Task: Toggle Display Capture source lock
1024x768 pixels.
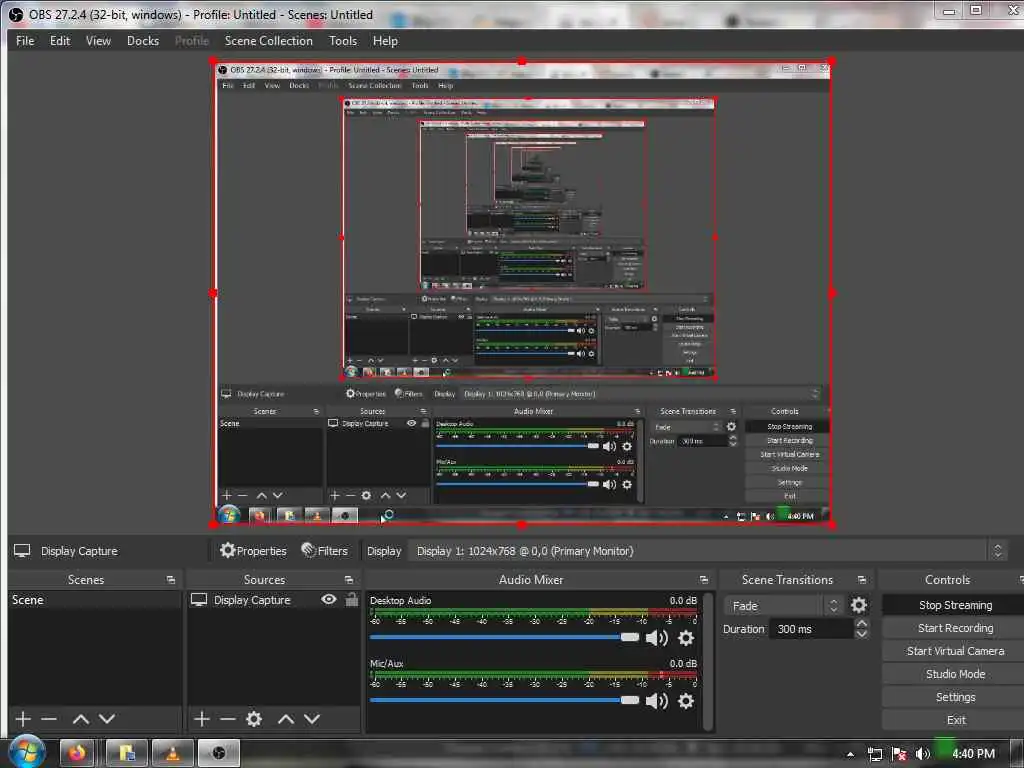Action: tap(351, 599)
